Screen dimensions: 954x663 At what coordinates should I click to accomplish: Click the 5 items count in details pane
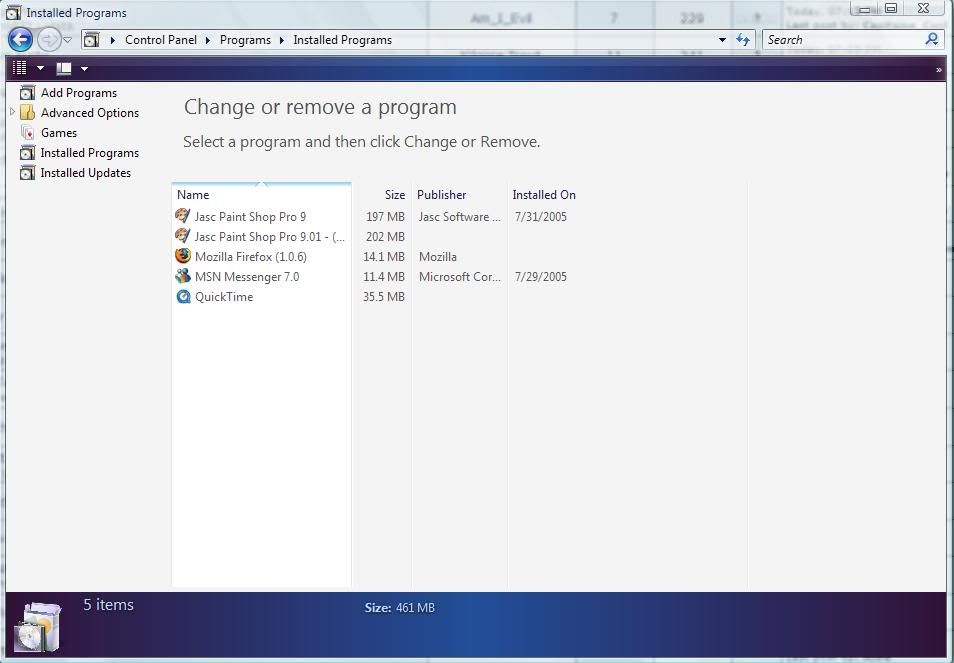[108, 605]
